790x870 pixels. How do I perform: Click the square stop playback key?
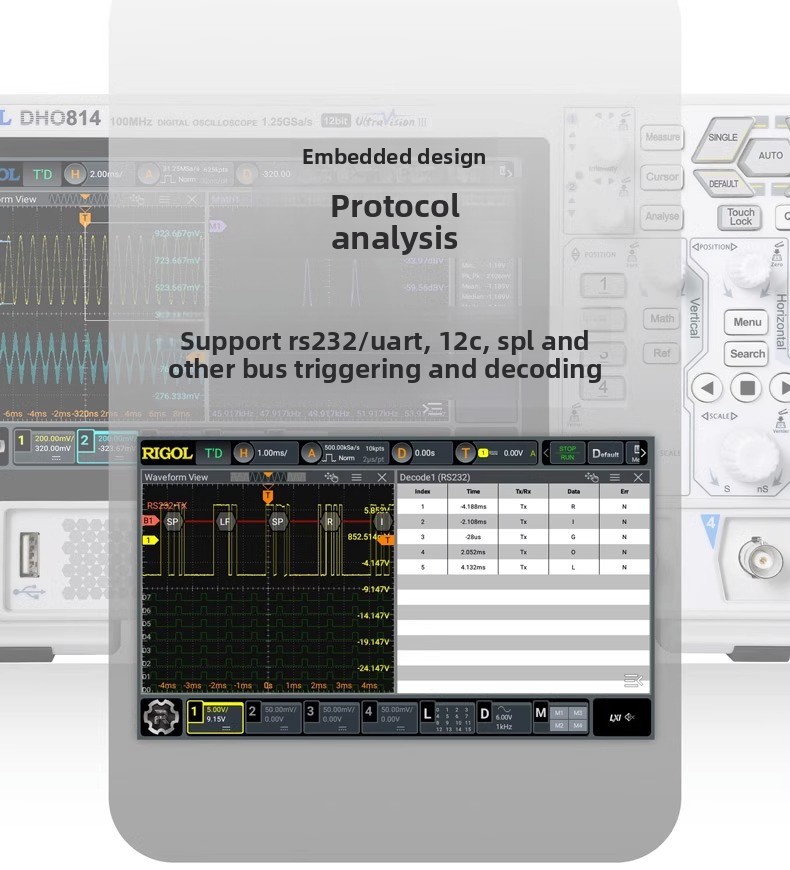tap(747, 388)
